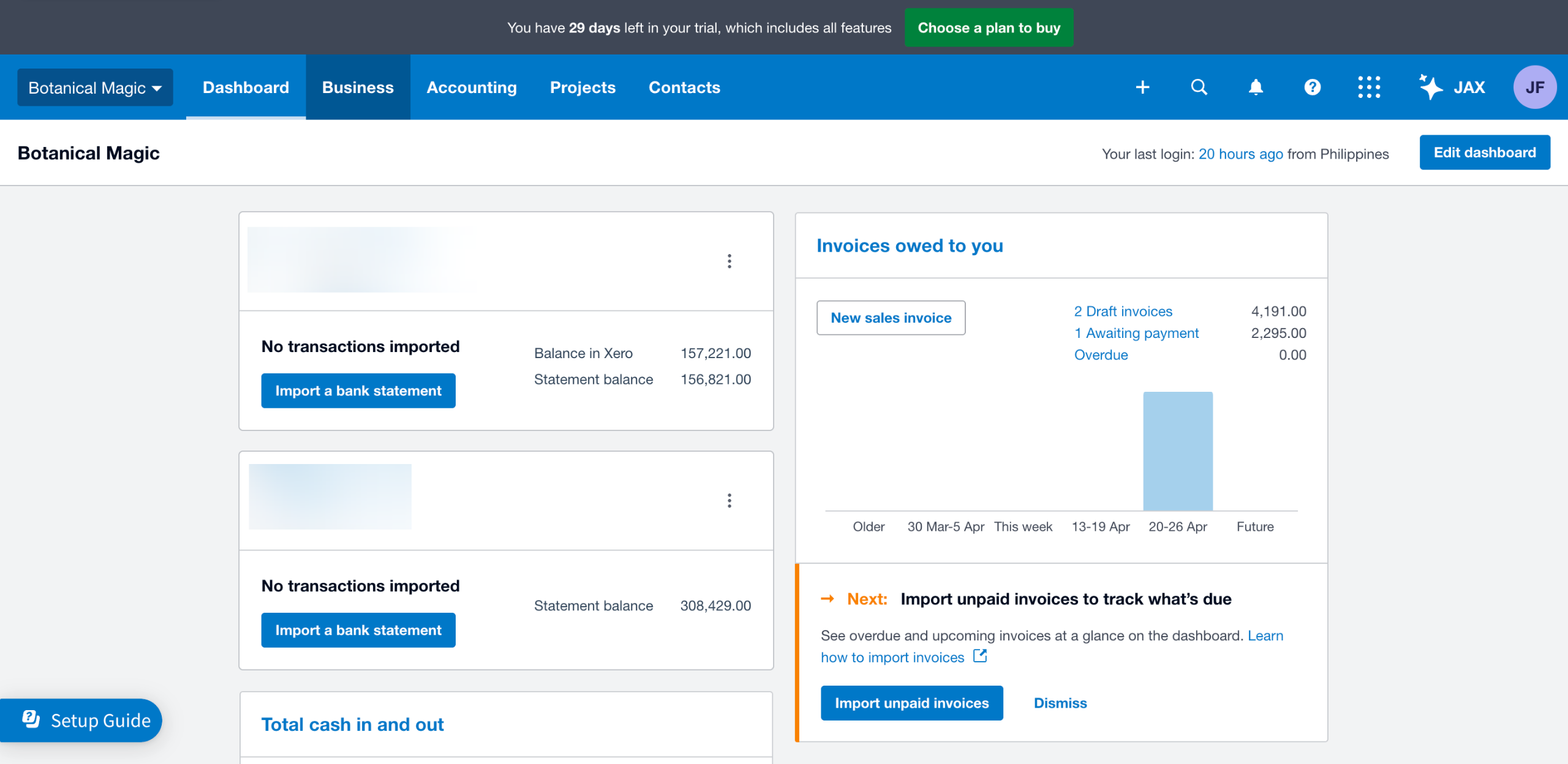Open the apps grid menu
Image resolution: width=1568 pixels, height=764 pixels.
(1369, 88)
